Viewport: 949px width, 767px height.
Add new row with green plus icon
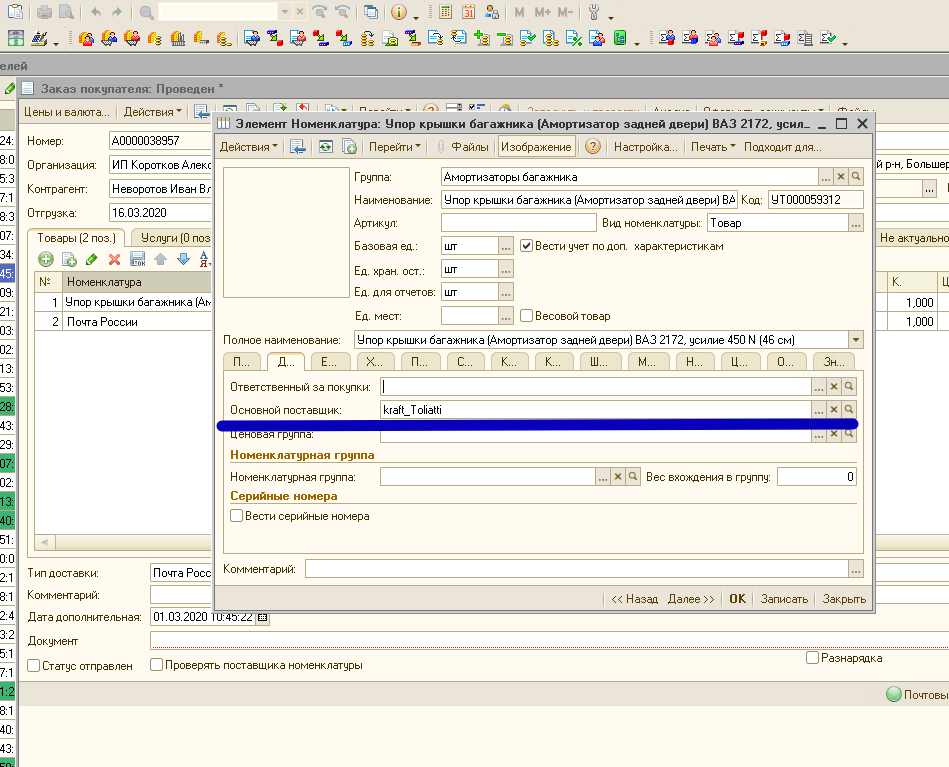46,259
